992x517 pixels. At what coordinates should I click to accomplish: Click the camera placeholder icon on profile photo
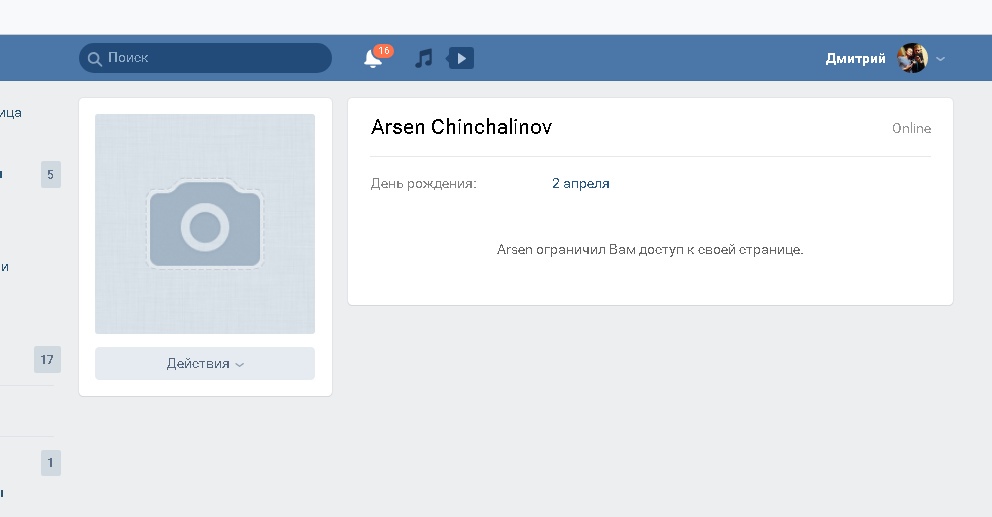pyautogui.click(x=205, y=225)
